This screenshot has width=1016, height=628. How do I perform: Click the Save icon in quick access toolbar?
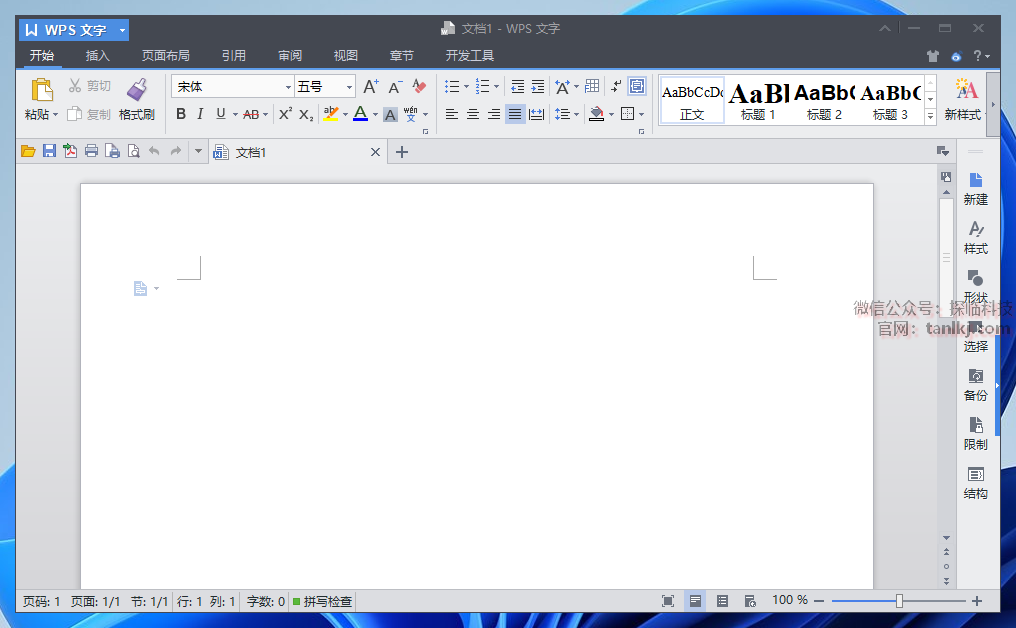coord(49,152)
